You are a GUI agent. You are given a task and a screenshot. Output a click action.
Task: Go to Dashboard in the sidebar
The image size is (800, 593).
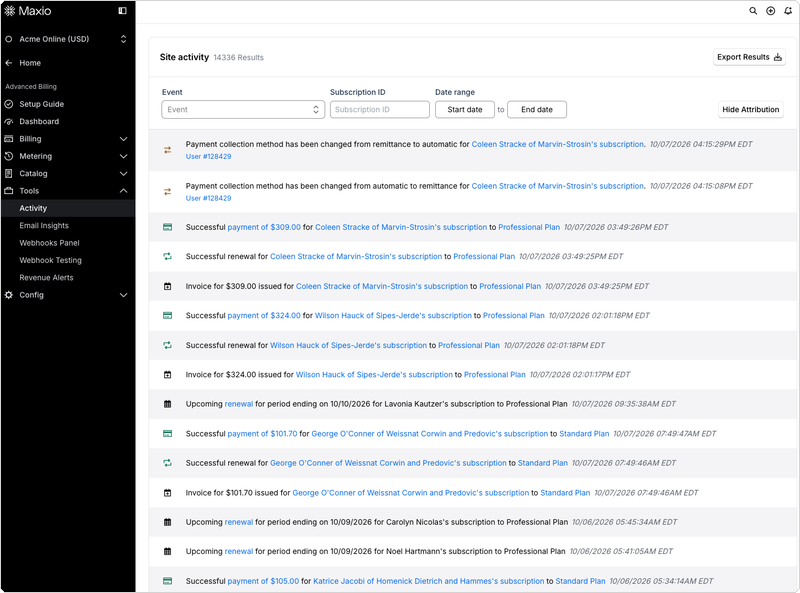(x=39, y=121)
